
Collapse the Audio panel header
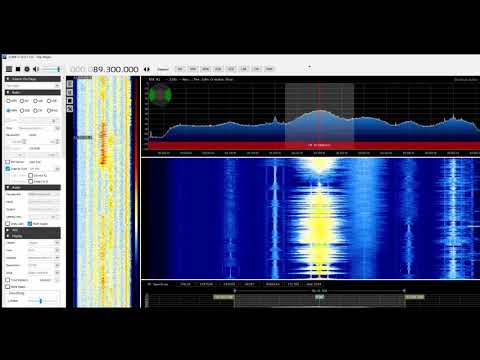point(33,187)
